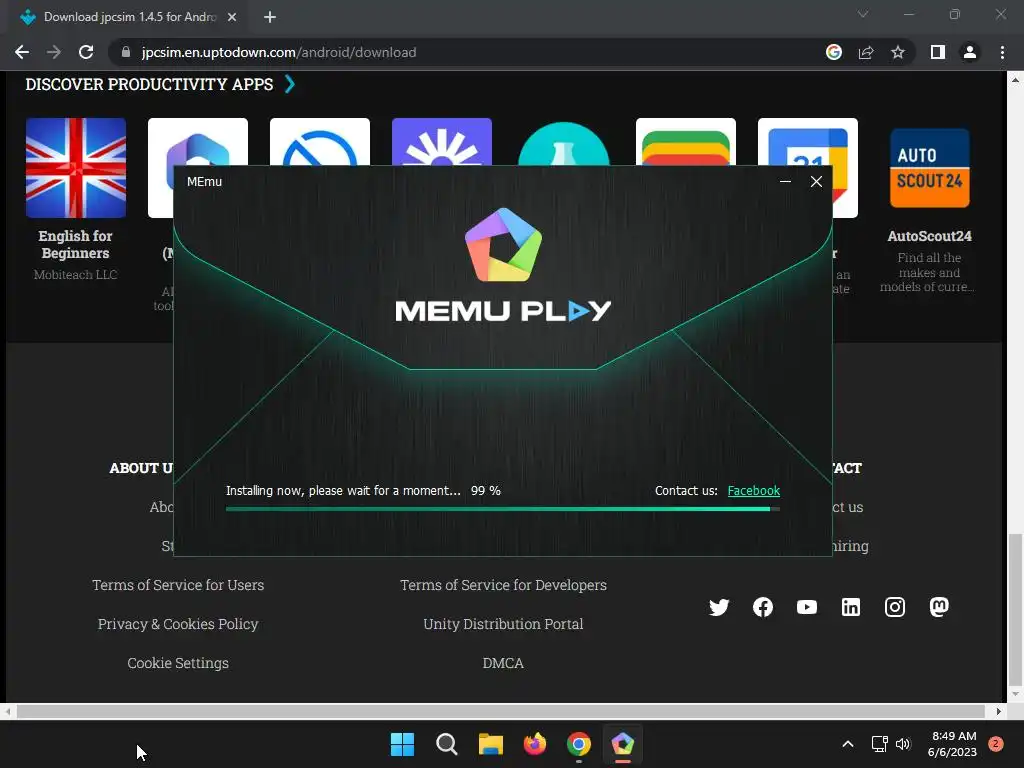The height and width of the screenshot is (768, 1024).
Task: Open AutoScout24 app thumbnail
Action: tap(929, 168)
